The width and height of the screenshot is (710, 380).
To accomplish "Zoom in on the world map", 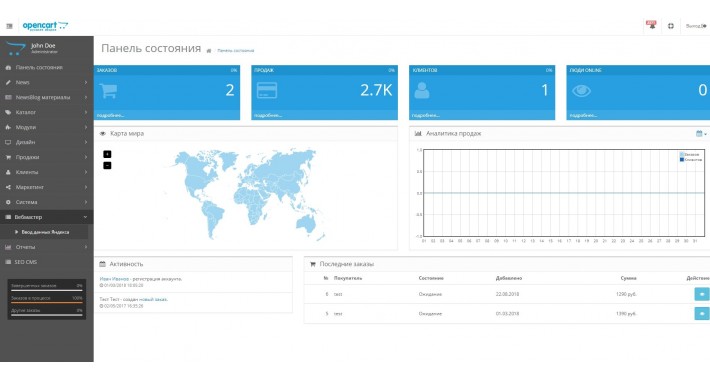I will pos(107,154).
